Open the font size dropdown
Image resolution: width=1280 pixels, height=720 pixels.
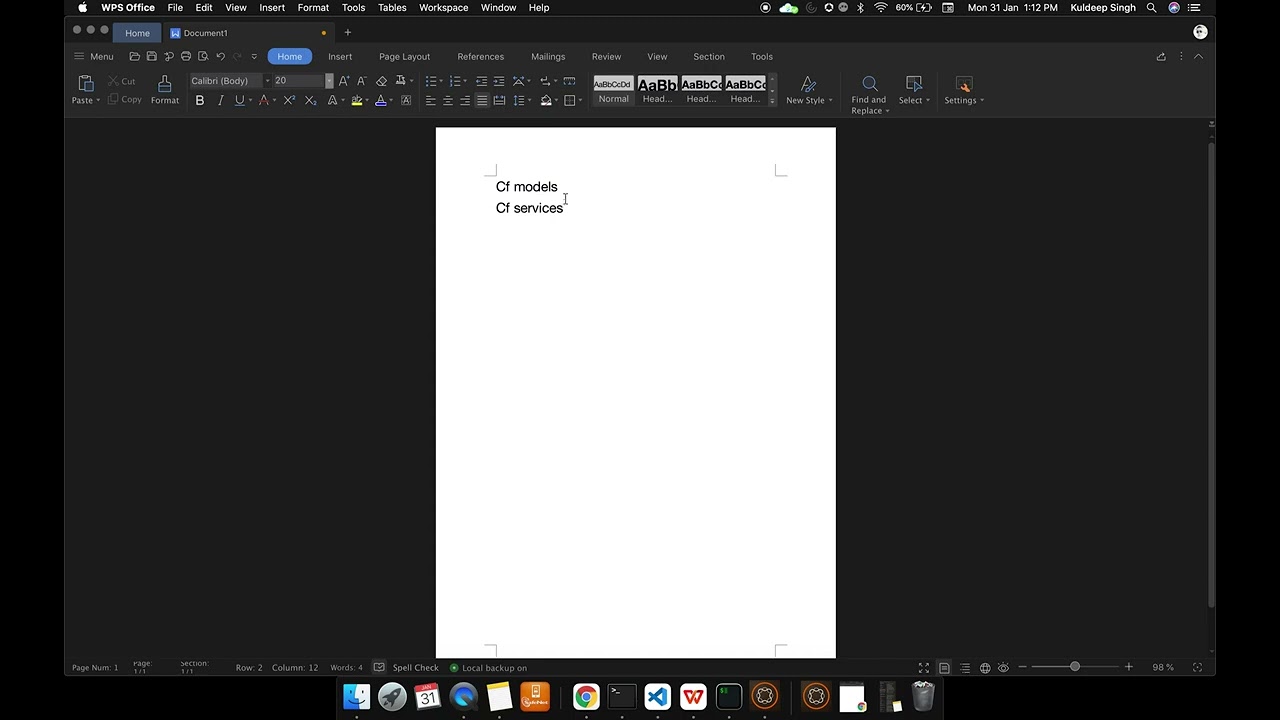pyautogui.click(x=329, y=81)
